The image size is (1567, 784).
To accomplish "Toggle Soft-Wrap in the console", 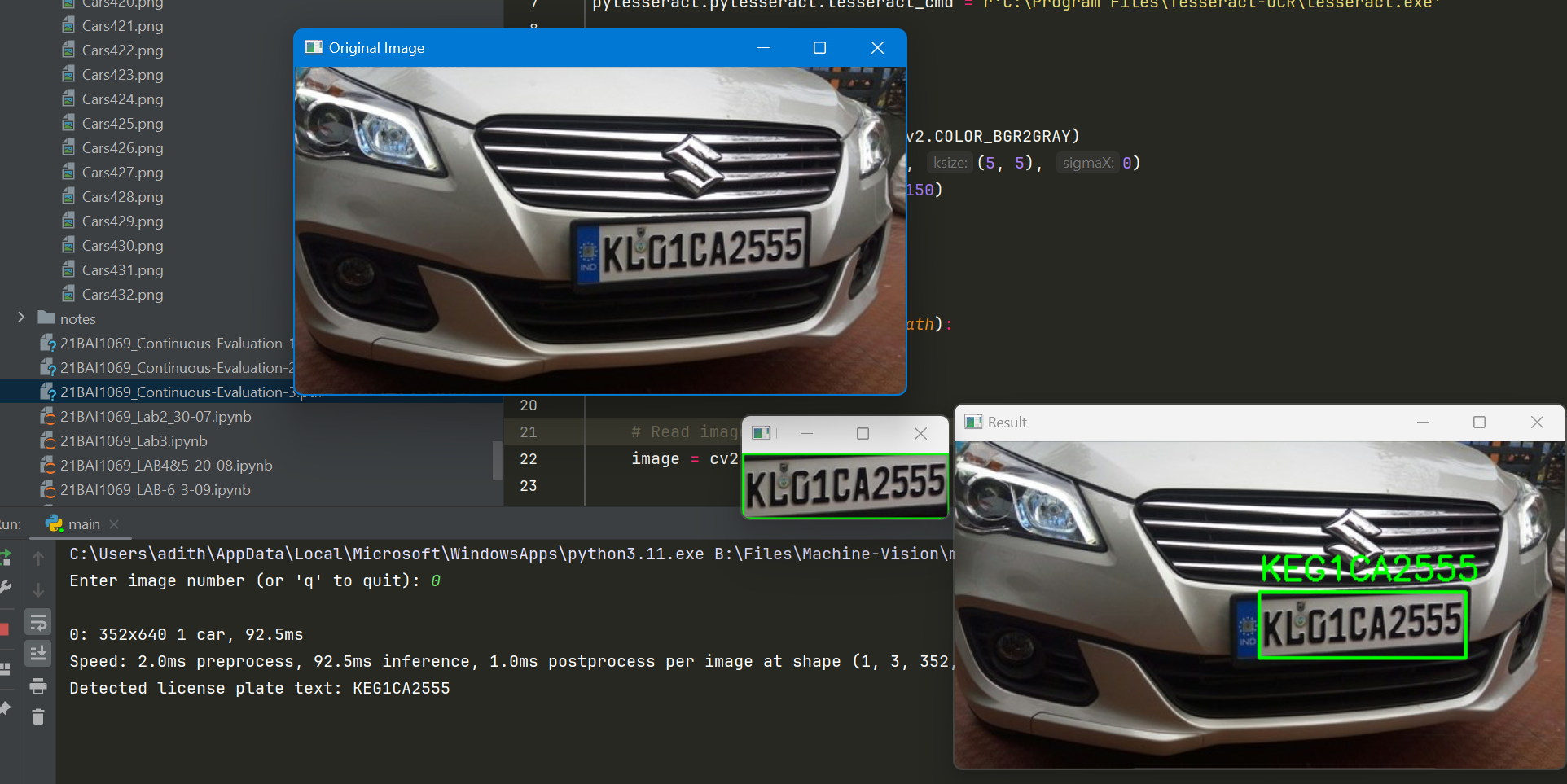I will (x=38, y=623).
